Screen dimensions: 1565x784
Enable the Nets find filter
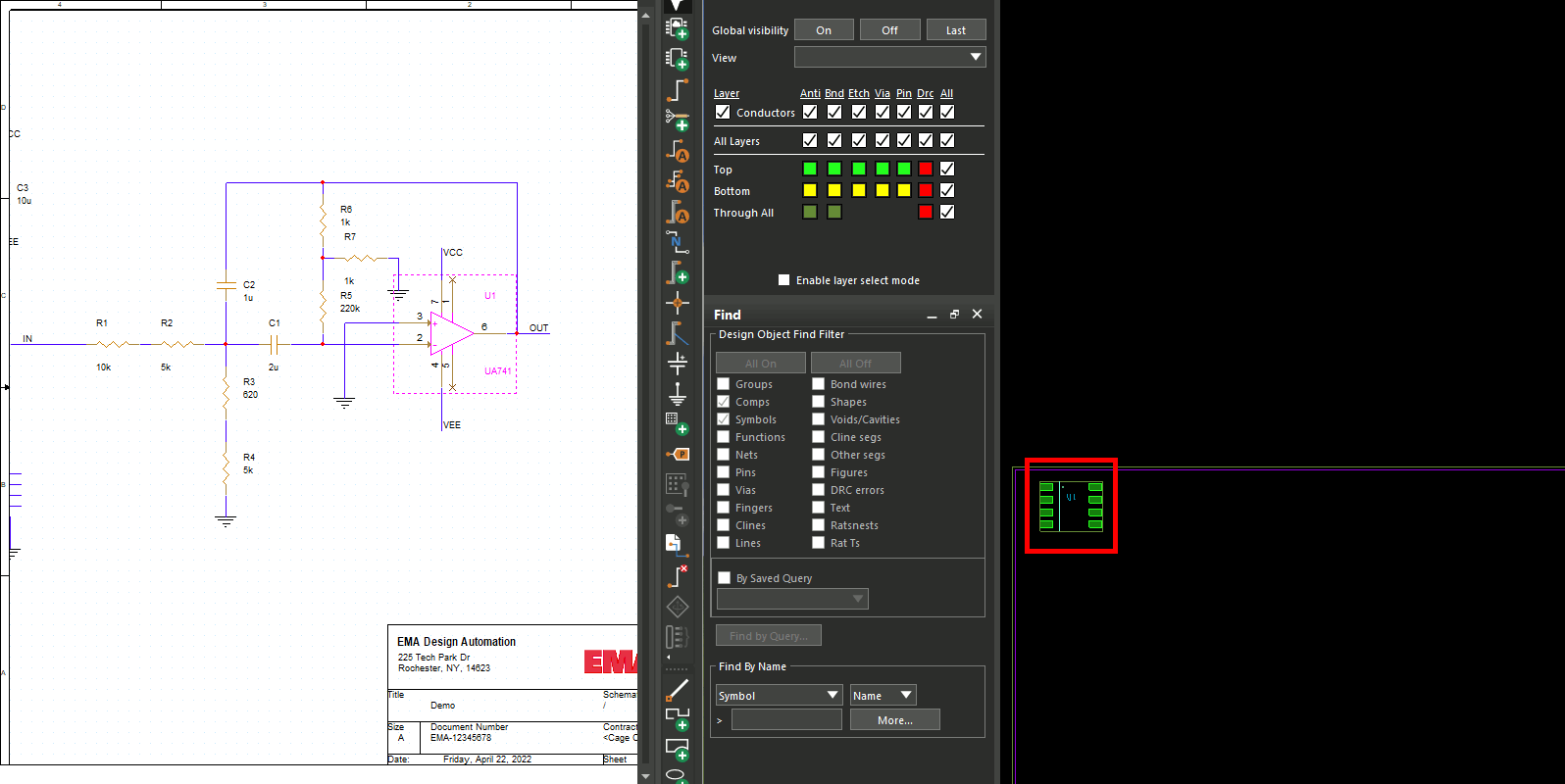pos(723,455)
